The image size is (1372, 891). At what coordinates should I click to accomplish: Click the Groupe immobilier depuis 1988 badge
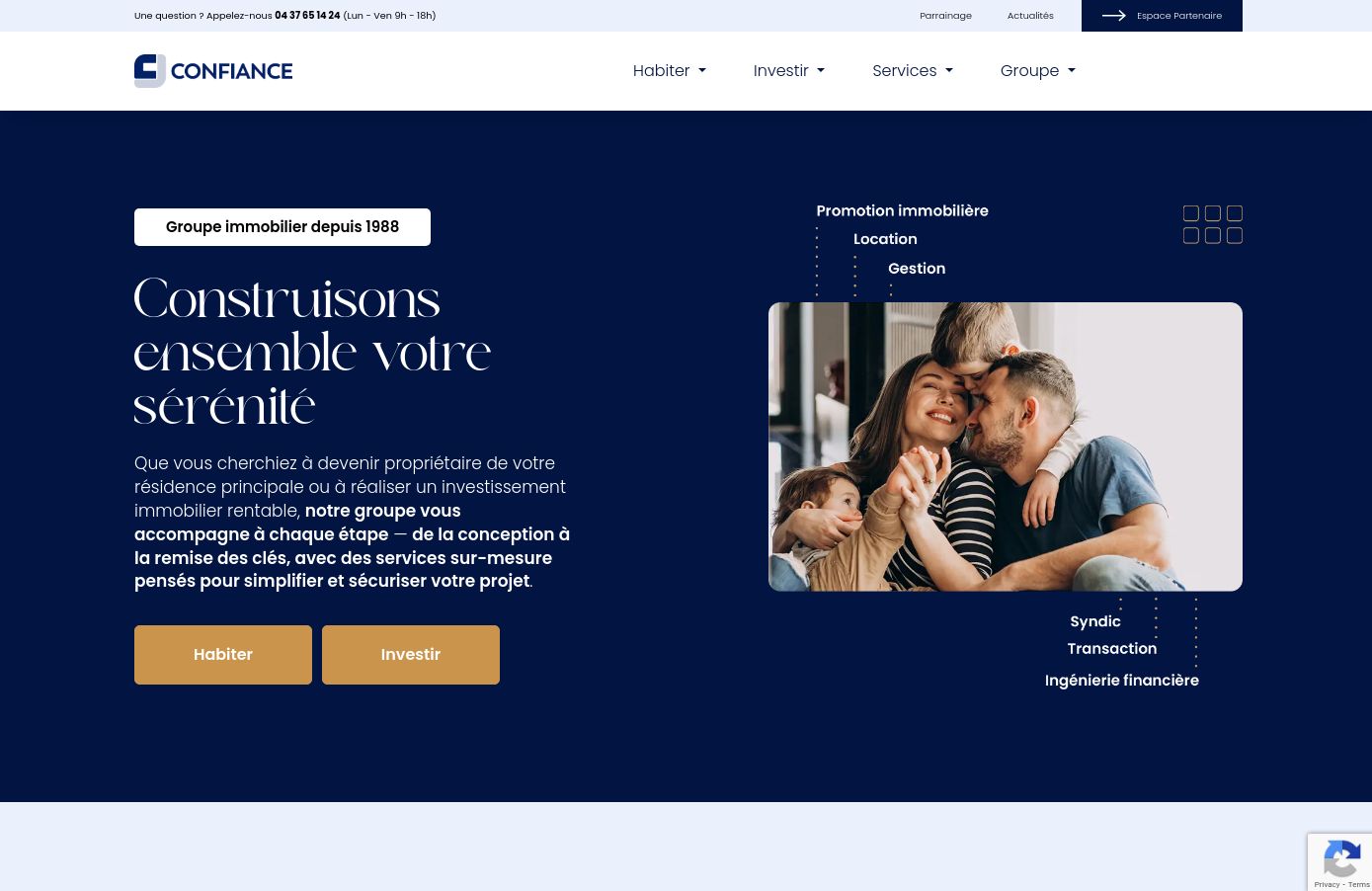[282, 227]
